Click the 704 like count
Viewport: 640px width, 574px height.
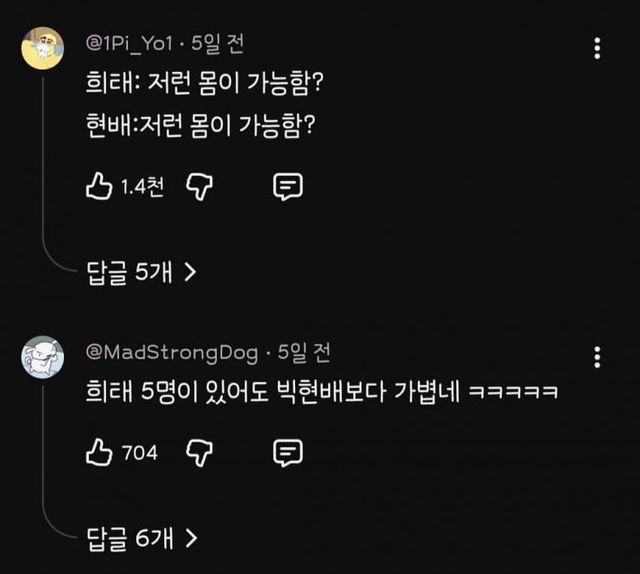(140, 453)
